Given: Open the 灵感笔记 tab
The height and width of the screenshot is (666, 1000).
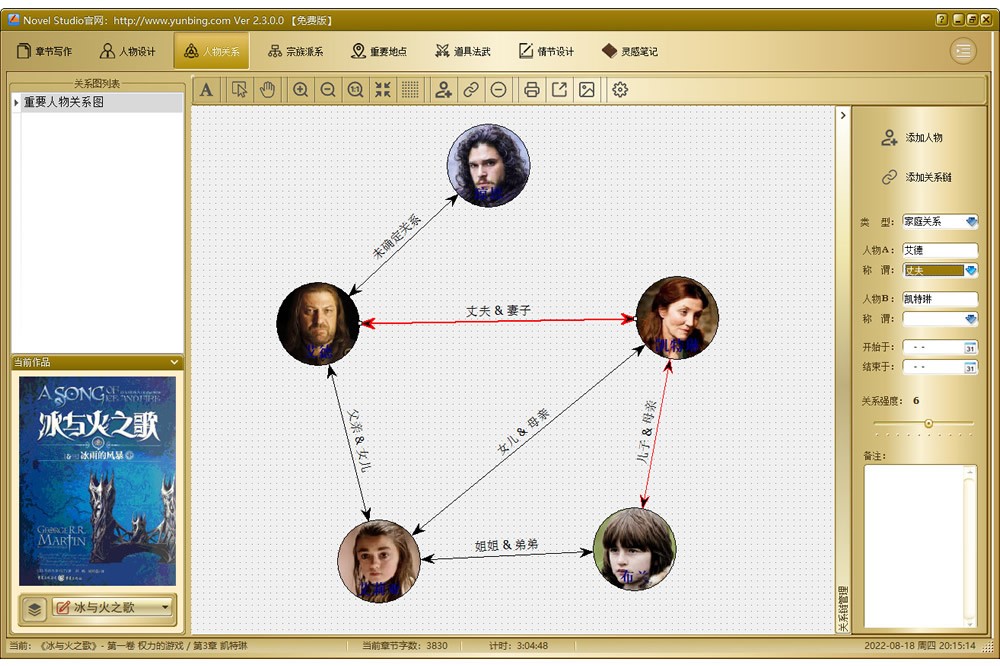Looking at the screenshot, I should pos(630,51).
